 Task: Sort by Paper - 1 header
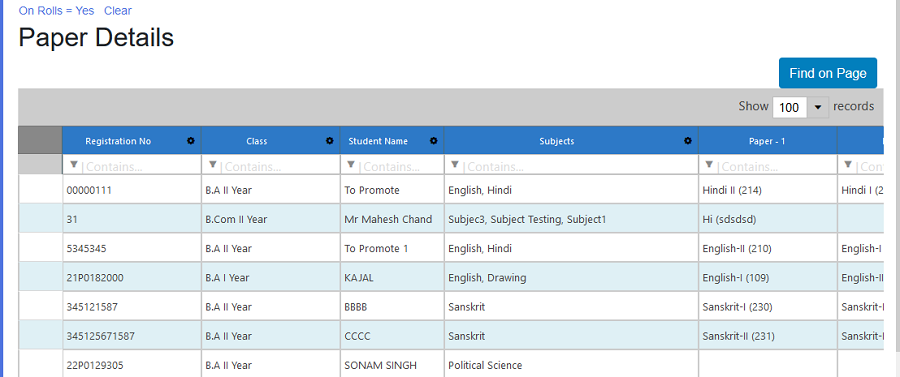point(767,141)
